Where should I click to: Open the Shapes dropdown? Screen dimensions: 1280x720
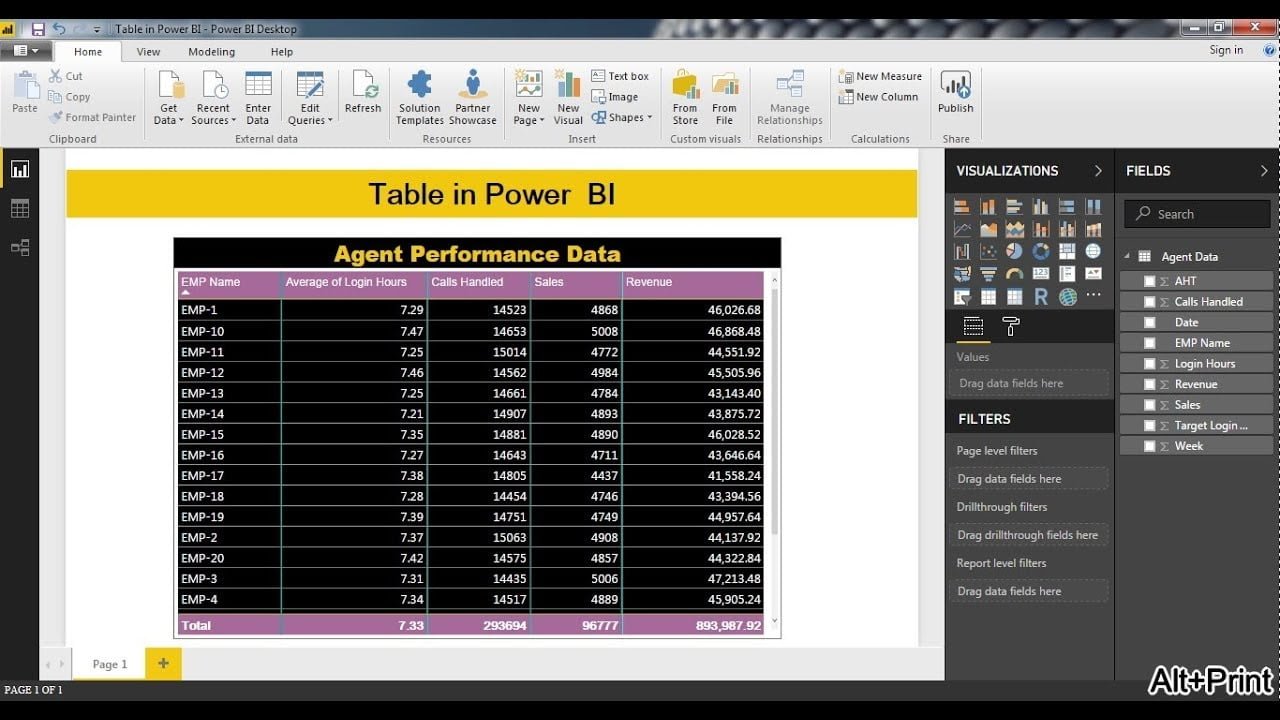(622, 117)
